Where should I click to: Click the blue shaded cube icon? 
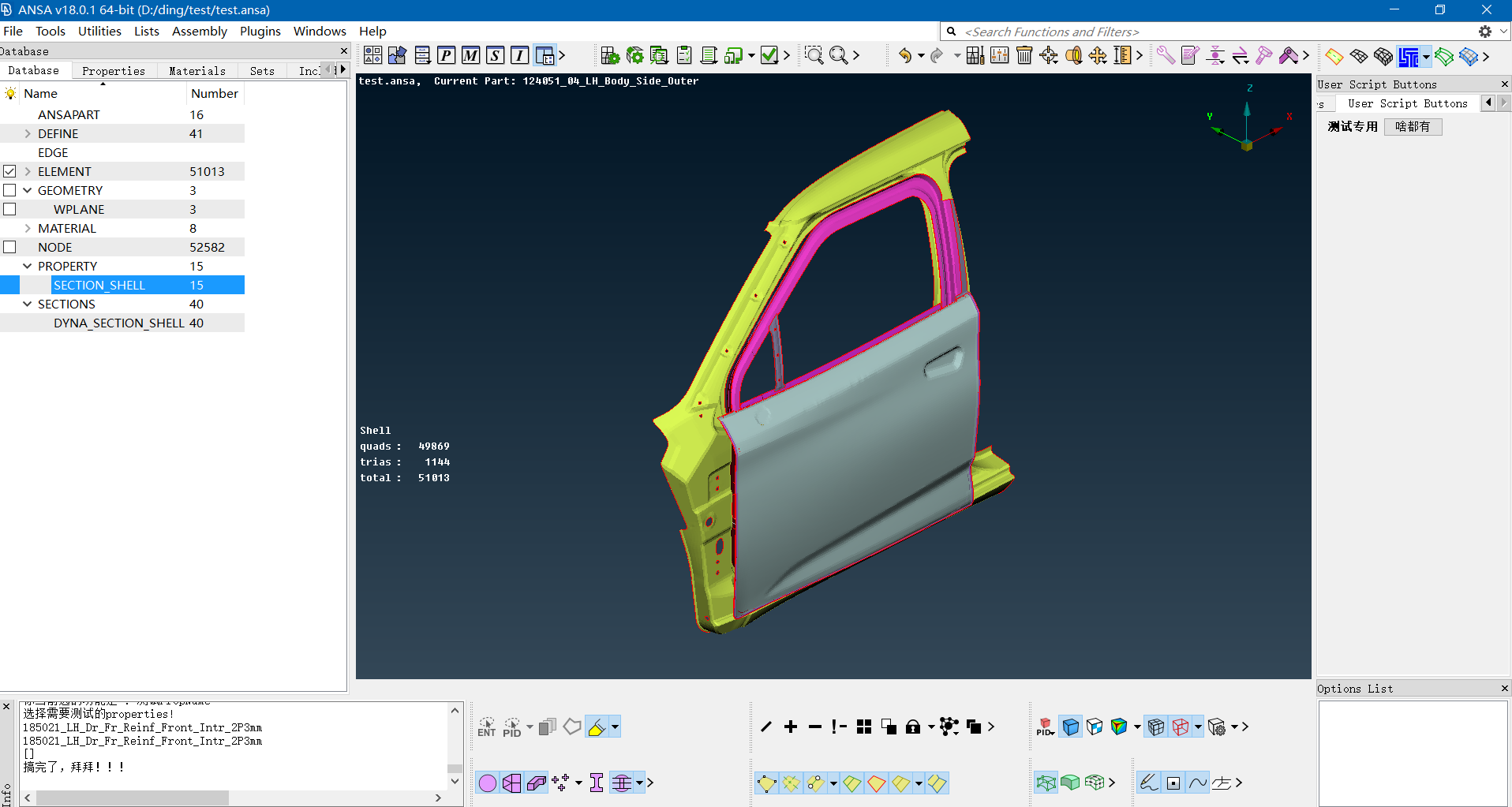pos(1071,727)
